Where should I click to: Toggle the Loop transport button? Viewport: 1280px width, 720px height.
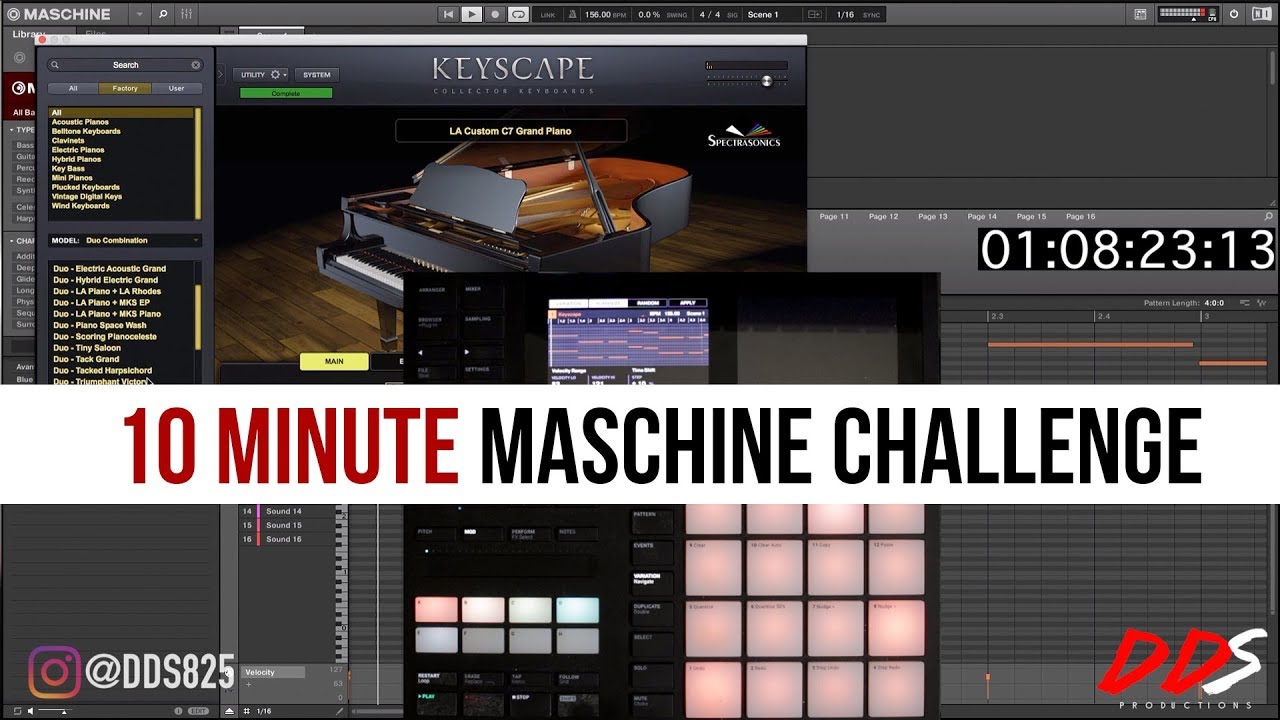click(x=518, y=14)
